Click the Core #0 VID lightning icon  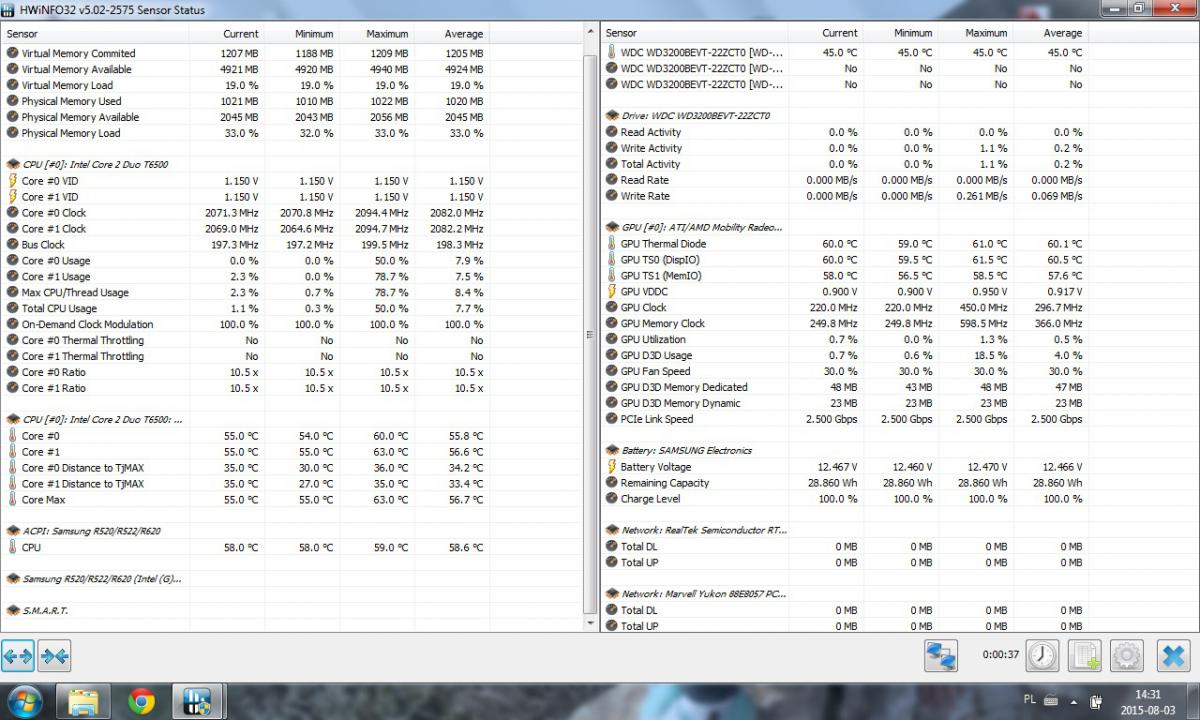click(12, 181)
